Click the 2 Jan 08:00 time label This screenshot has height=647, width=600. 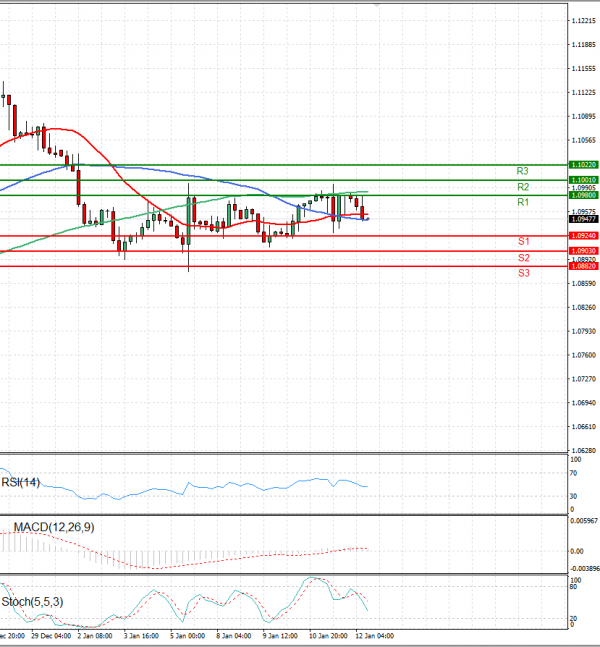coord(95,636)
